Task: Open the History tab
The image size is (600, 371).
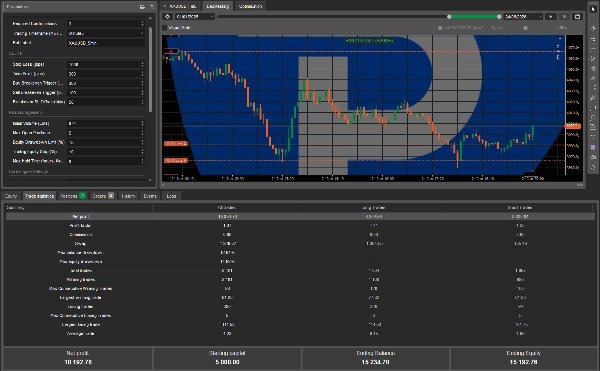Action: [128, 196]
